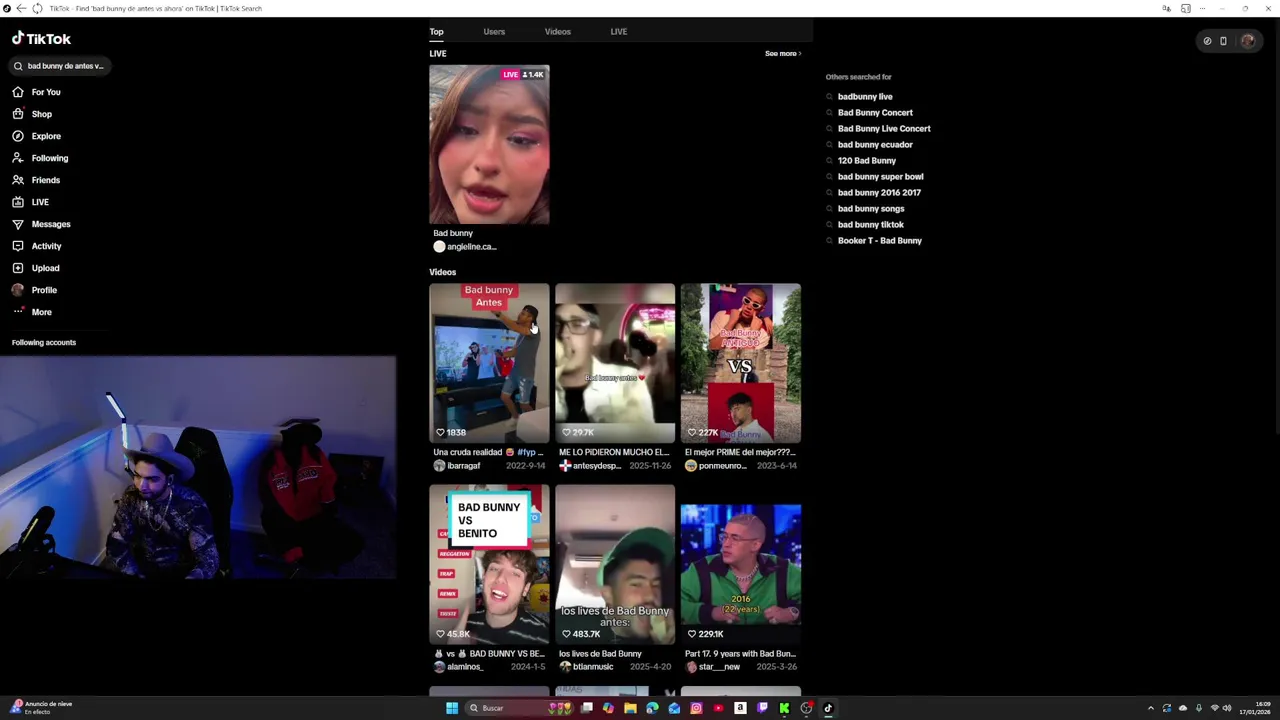
Task: Search suggestion '120 Bad Bunny'
Action: point(867,161)
